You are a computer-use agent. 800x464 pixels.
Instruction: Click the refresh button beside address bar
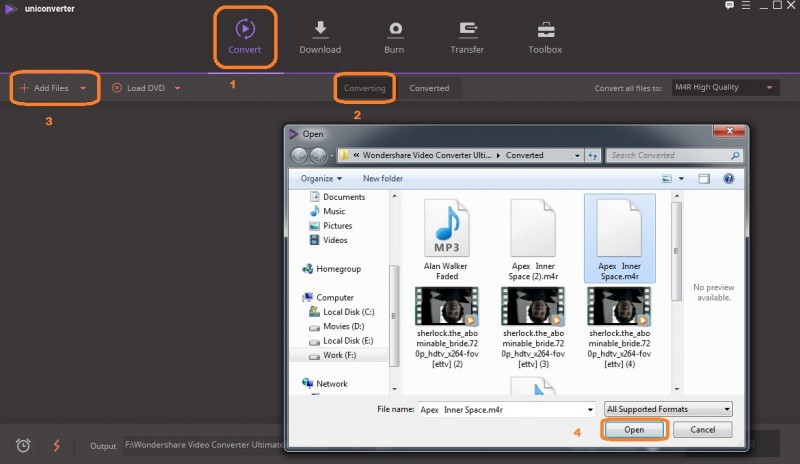click(x=593, y=156)
